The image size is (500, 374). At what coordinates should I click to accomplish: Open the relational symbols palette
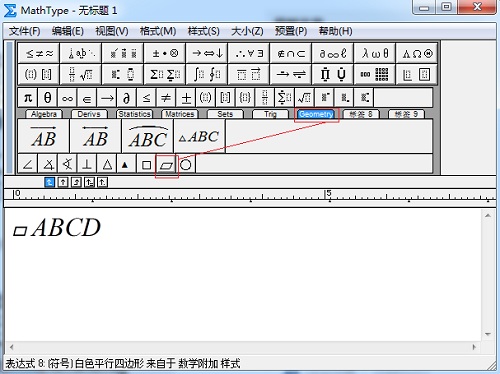pos(39,53)
